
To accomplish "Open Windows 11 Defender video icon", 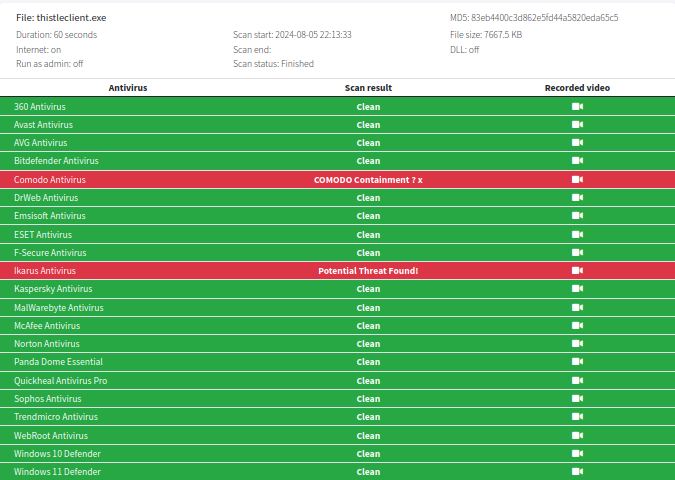I will (577, 472).
